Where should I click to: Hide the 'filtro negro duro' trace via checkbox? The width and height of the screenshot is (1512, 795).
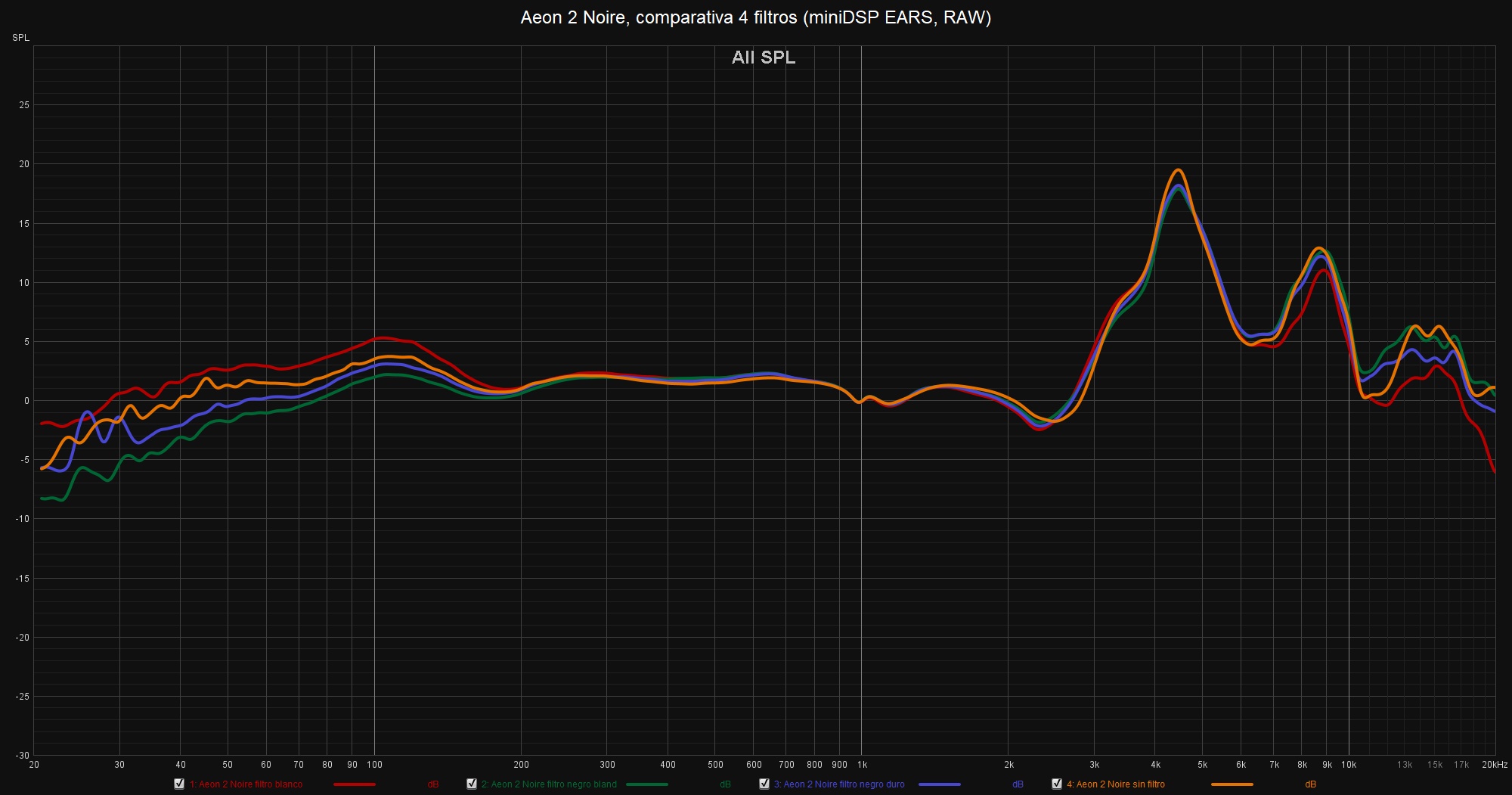[764, 784]
